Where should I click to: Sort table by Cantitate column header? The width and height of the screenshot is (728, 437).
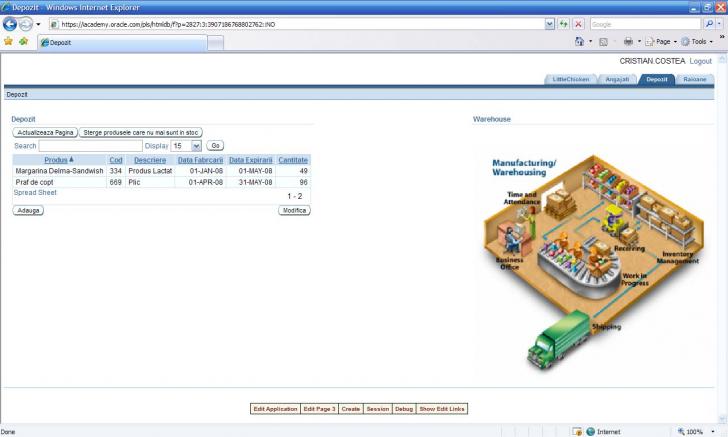click(293, 160)
